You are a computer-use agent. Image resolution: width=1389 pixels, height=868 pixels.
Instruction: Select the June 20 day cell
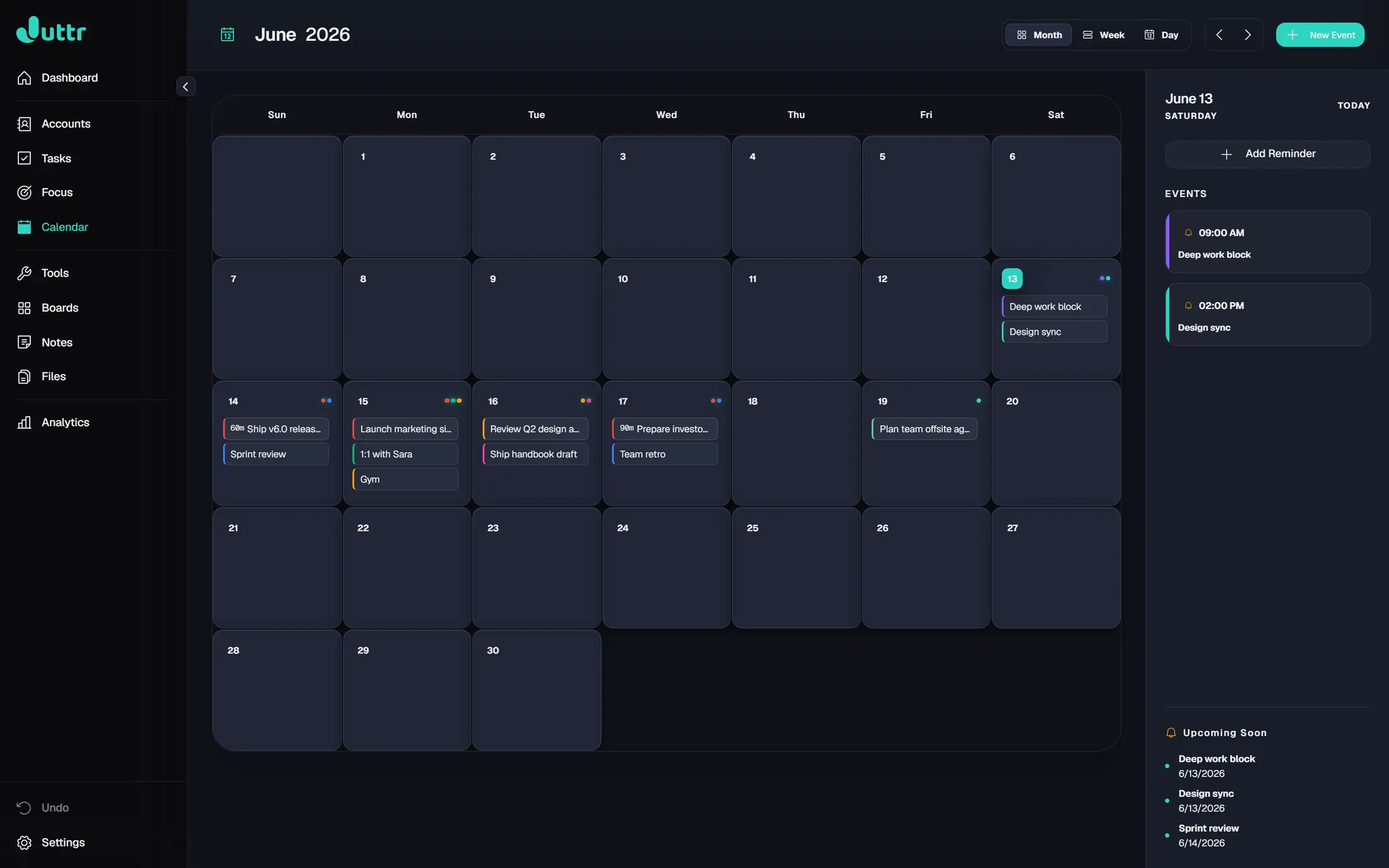pyautogui.click(x=1056, y=443)
